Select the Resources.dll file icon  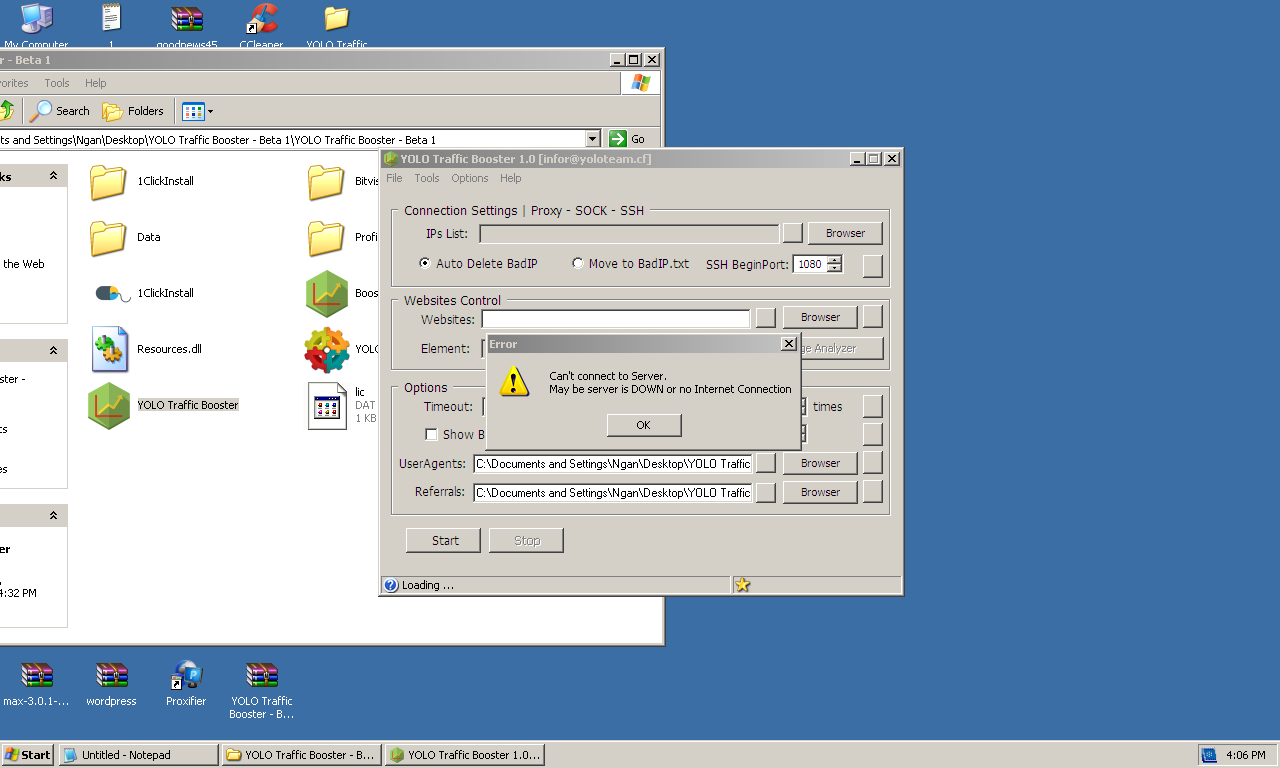pyautogui.click(x=109, y=349)
